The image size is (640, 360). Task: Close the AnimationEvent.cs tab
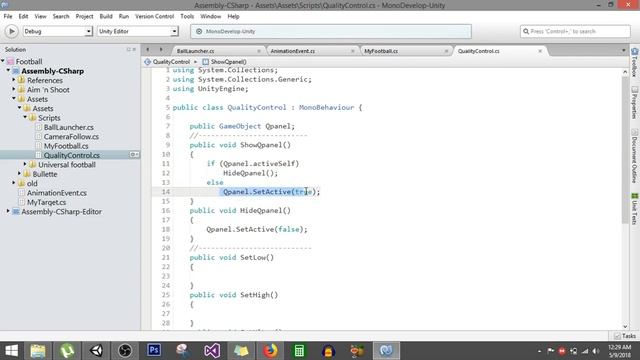coord(353,51)
